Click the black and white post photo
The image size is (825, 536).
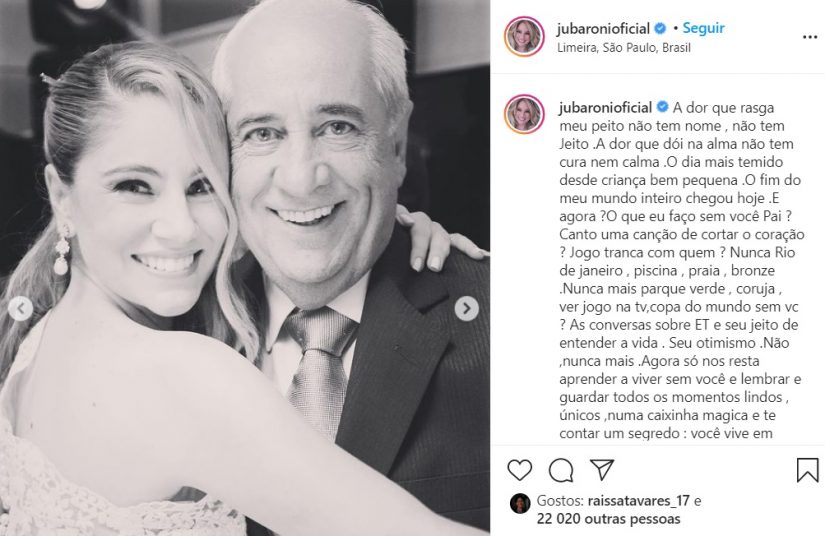coord(245,268)
